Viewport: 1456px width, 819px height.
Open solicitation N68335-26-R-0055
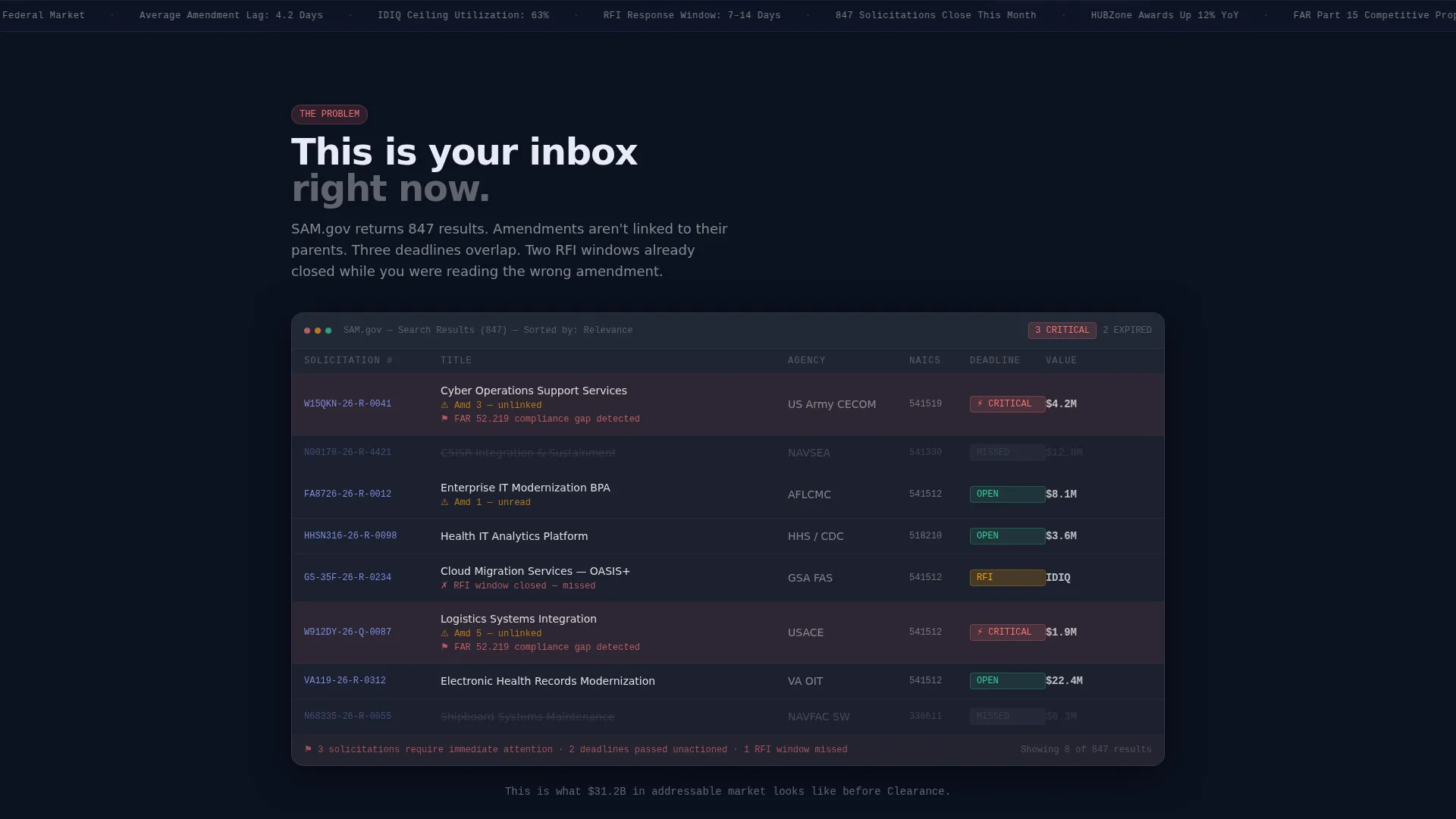point(347,717)
